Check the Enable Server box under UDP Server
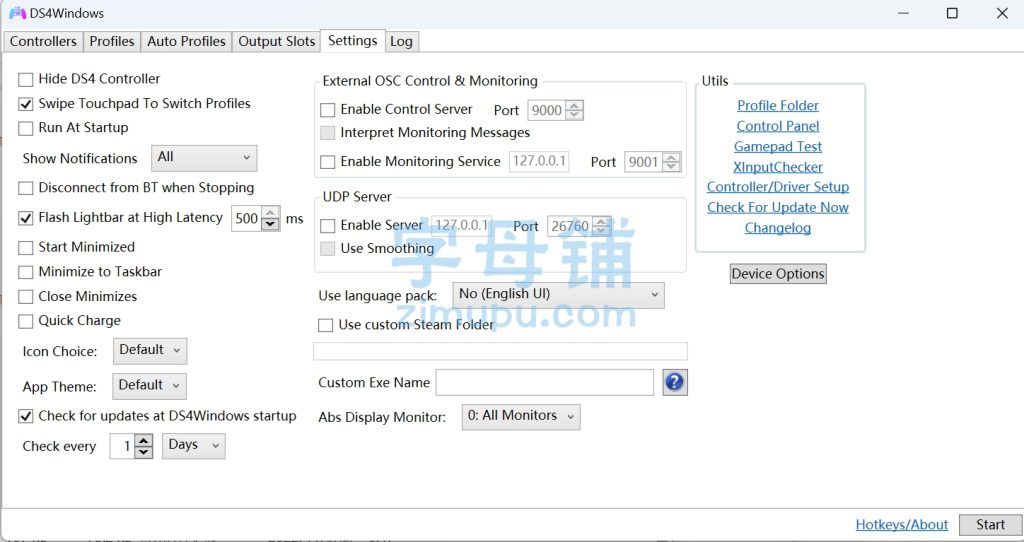Screen dimensions: 1024x542 point(327,226)
